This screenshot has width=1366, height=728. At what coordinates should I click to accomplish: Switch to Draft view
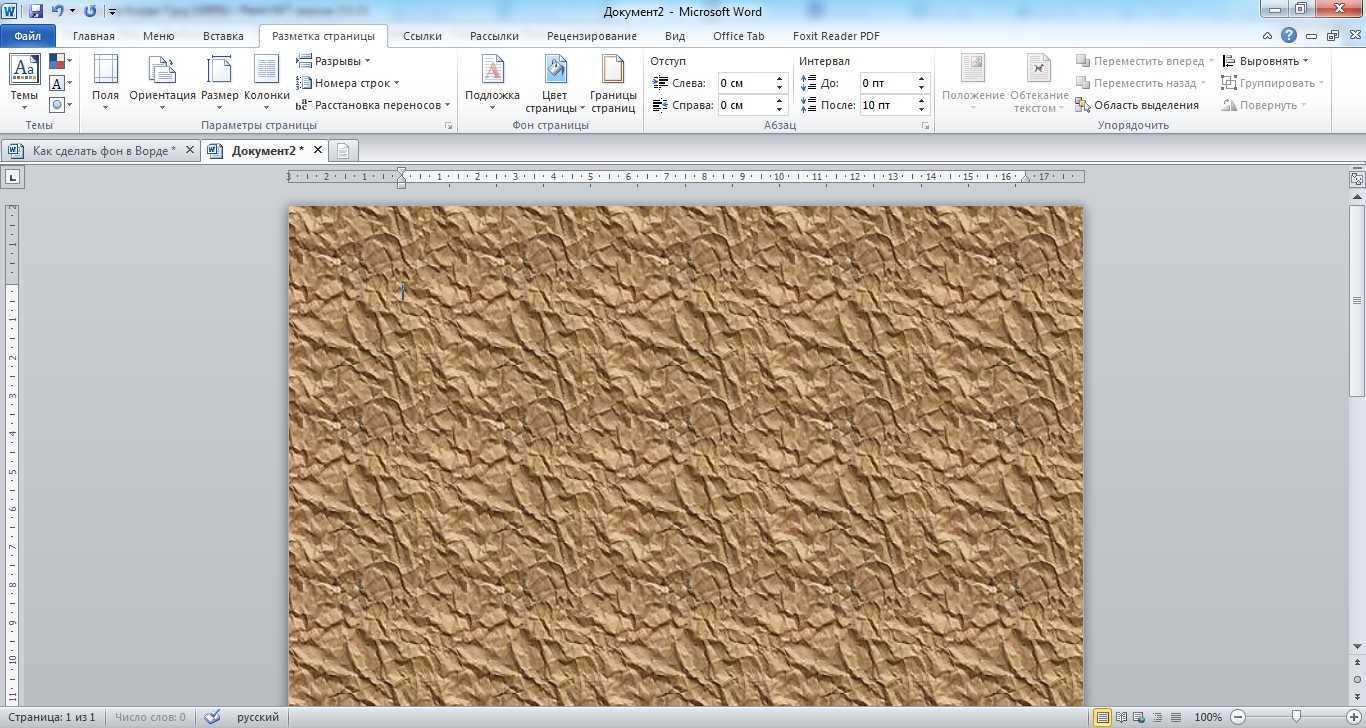1175,717
